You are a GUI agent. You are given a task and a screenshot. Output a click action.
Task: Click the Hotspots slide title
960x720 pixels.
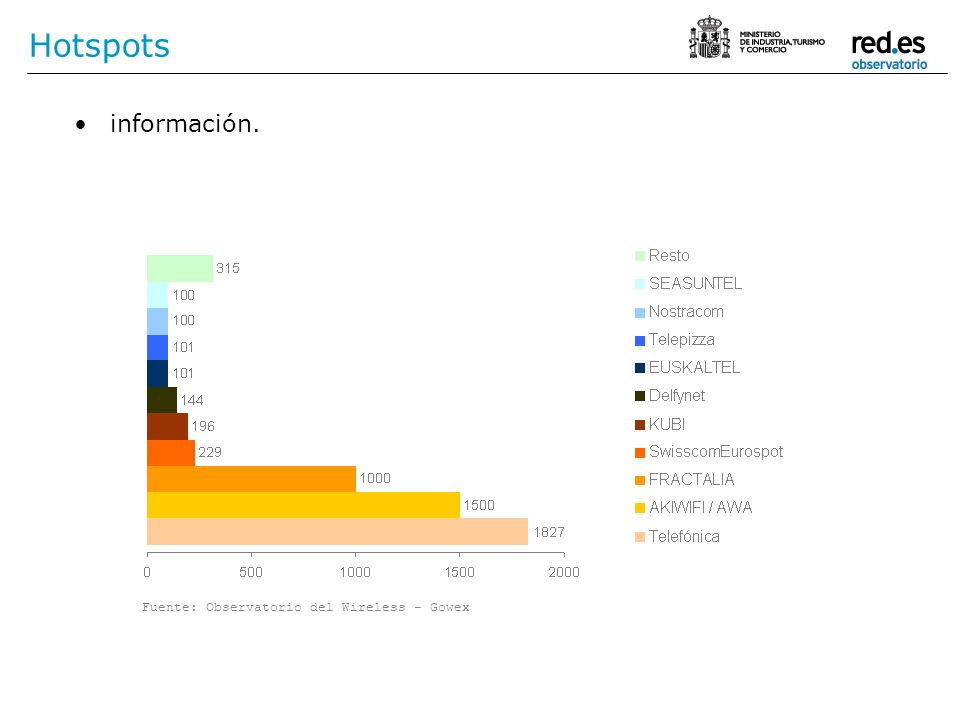[99, 46]
